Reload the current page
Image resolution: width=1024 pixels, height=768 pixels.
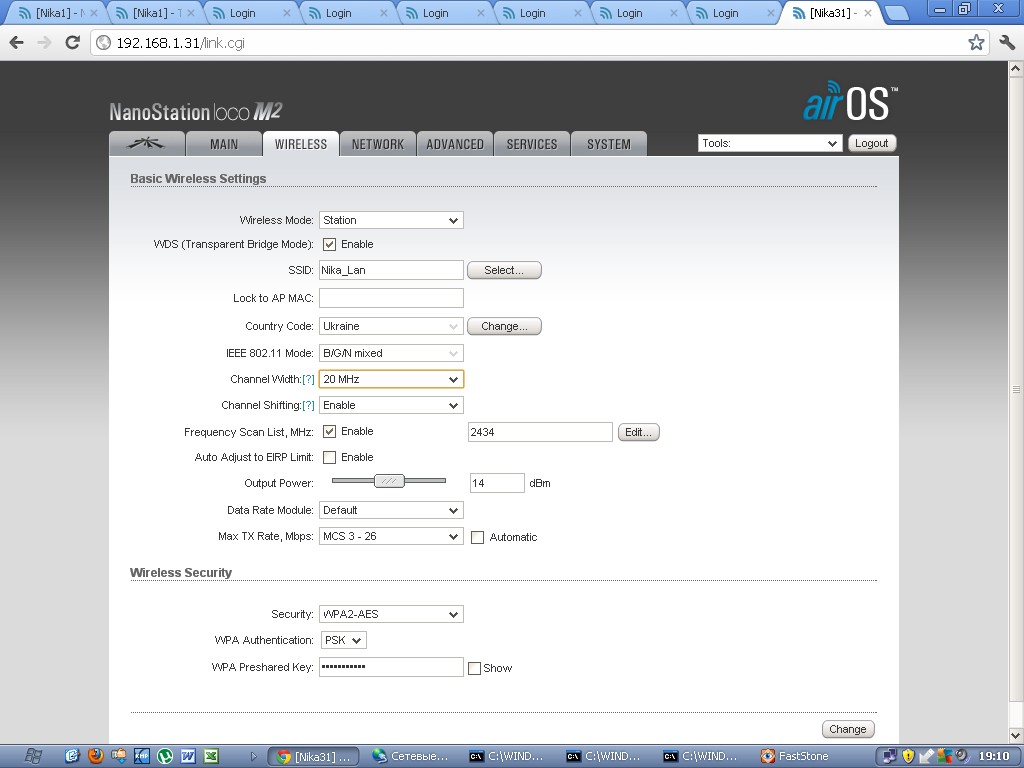click(72, 42)
